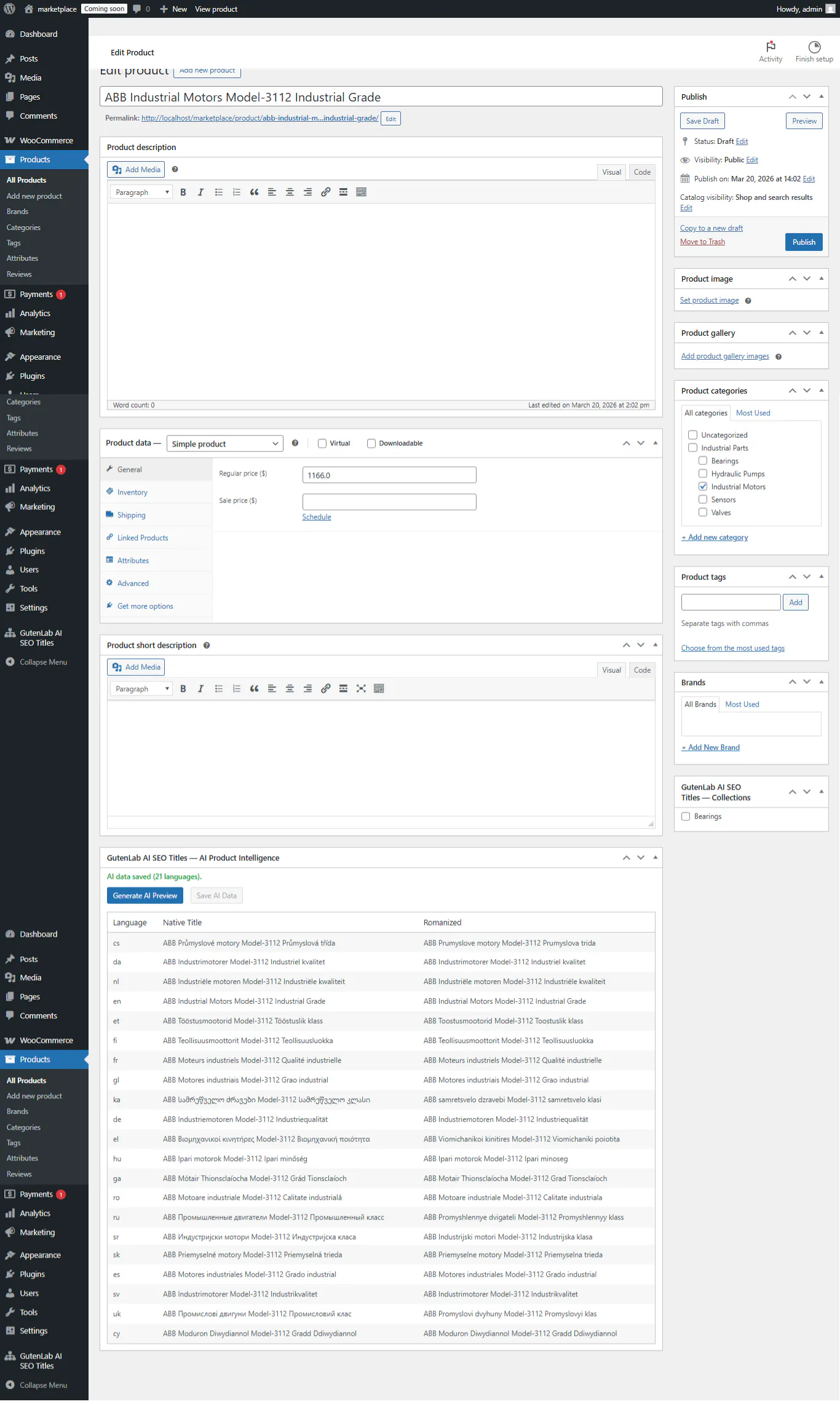Open the WordPress logo menu in admin bar
Screen dimensions: 840x1404
click(x=9, y=9)
